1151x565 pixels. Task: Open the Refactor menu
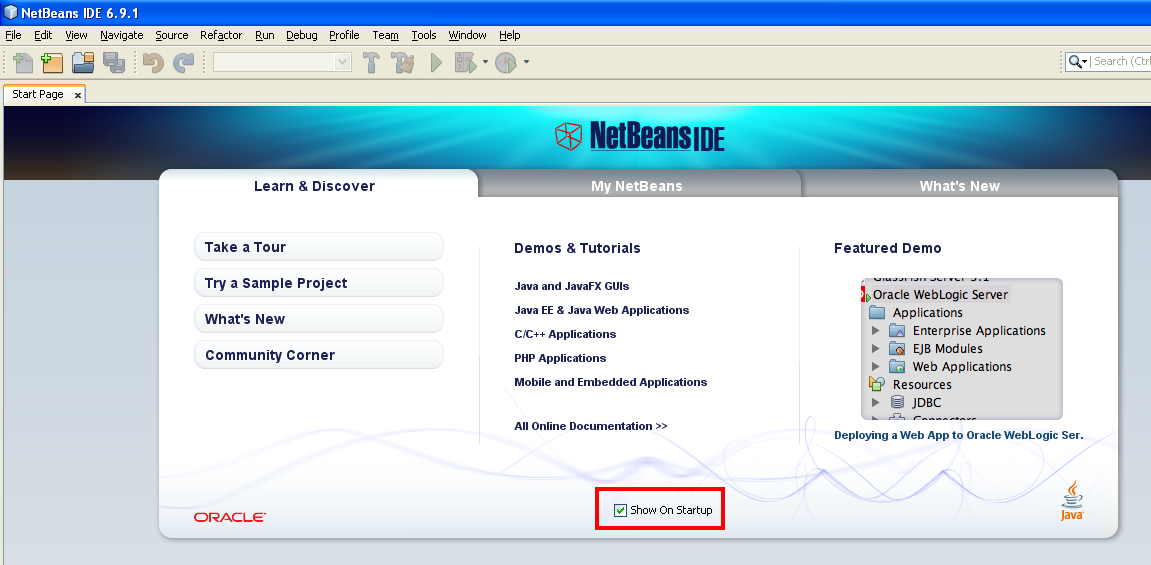coord(221,35)
